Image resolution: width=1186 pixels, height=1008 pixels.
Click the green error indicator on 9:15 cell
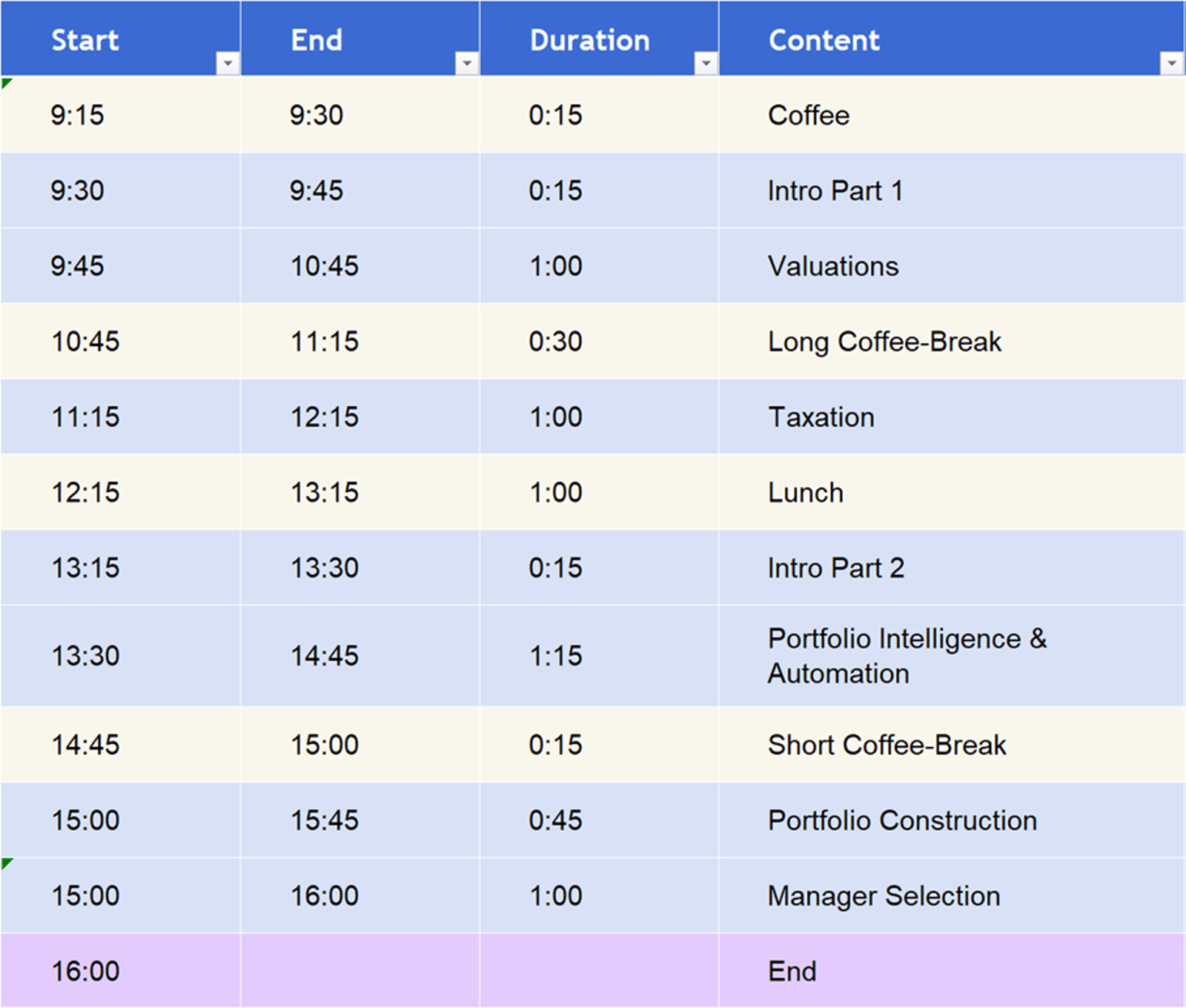click(x=6, y=82)
